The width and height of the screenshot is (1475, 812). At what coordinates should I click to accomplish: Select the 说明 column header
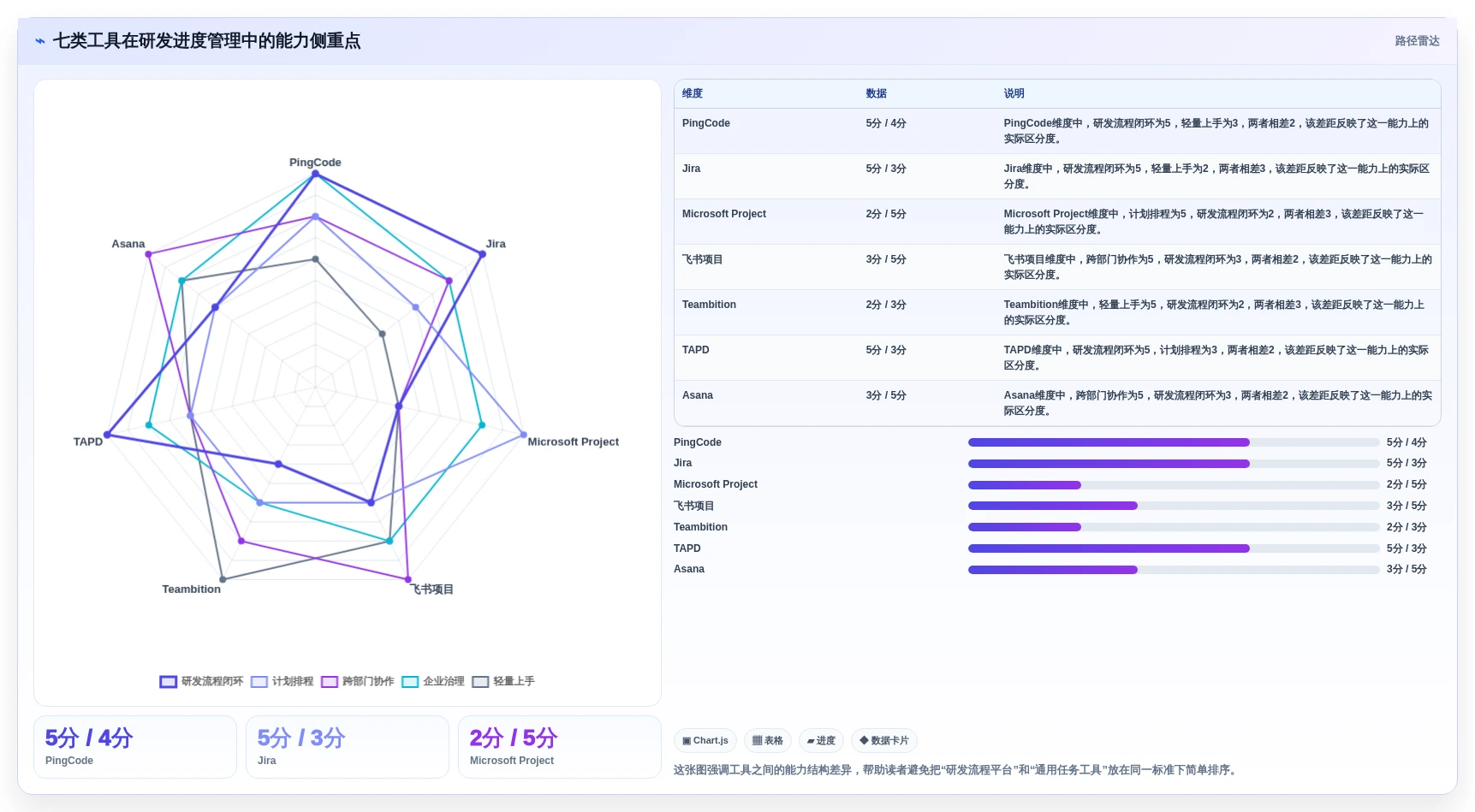click(1014, 93)
